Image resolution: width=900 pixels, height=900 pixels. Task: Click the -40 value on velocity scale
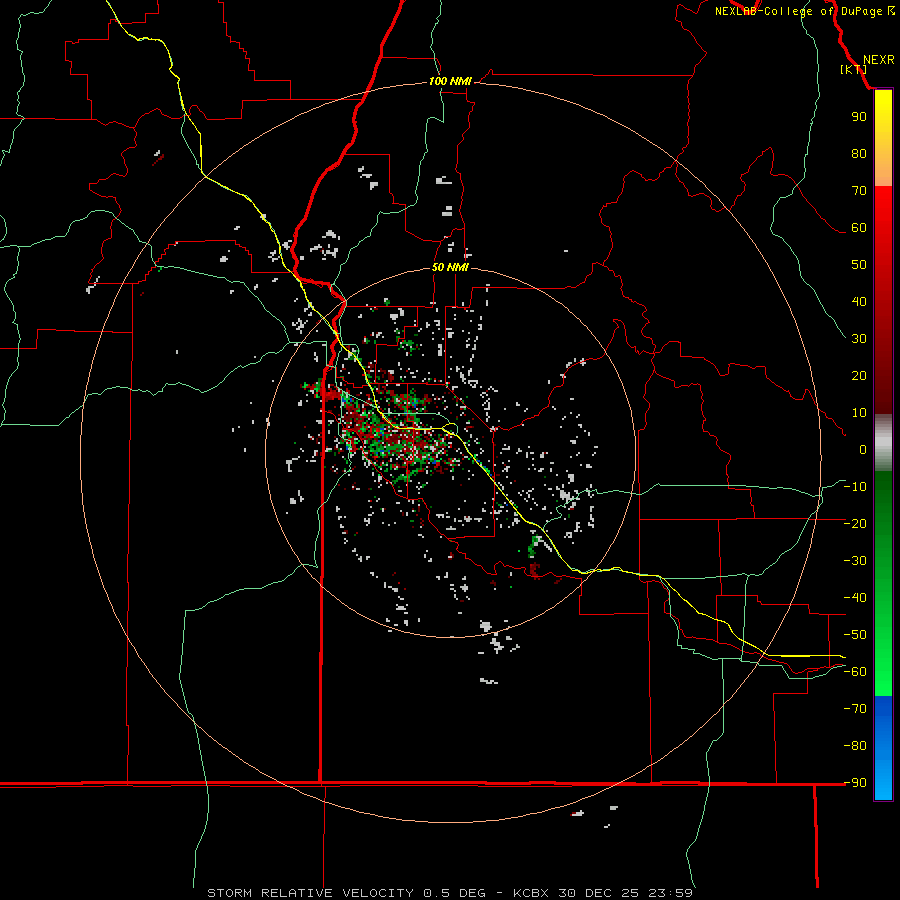[855, 598]
